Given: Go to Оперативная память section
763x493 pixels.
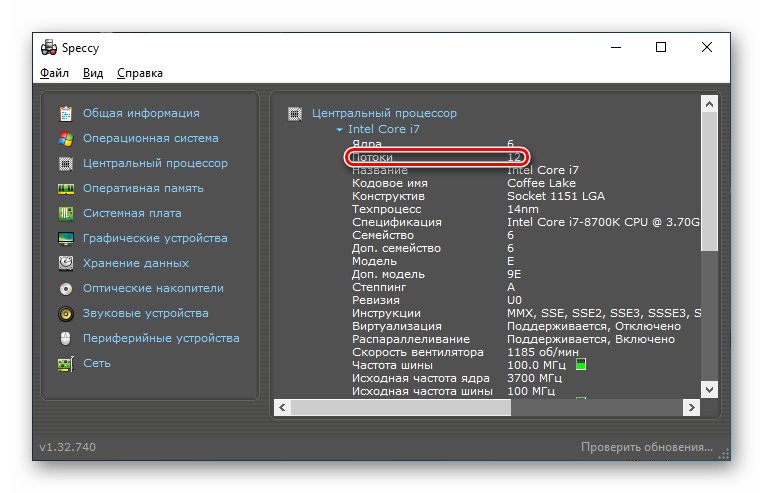Looking at the screenshot, I should tap(143, 188).
